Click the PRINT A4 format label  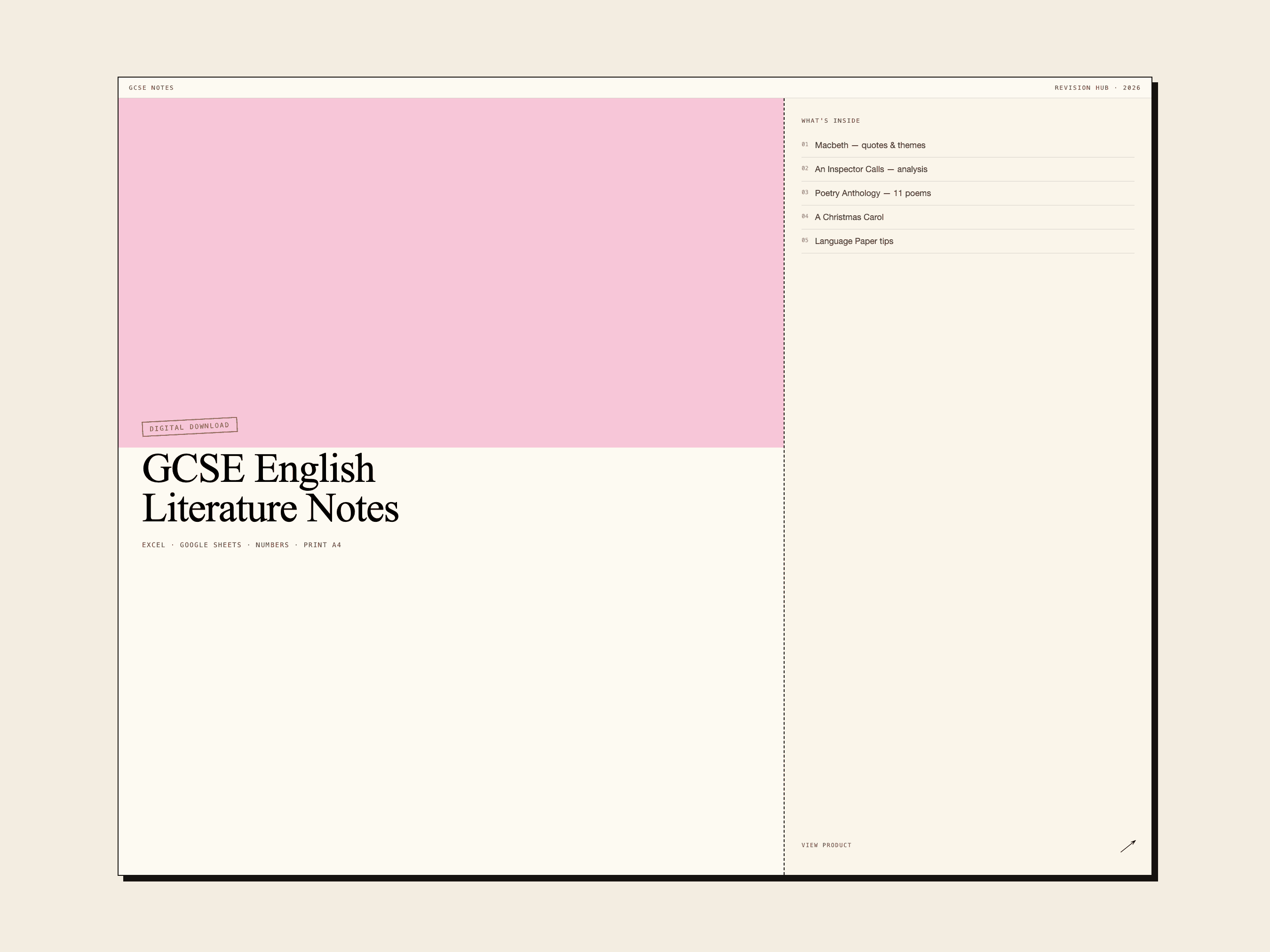tap(322, 545)
